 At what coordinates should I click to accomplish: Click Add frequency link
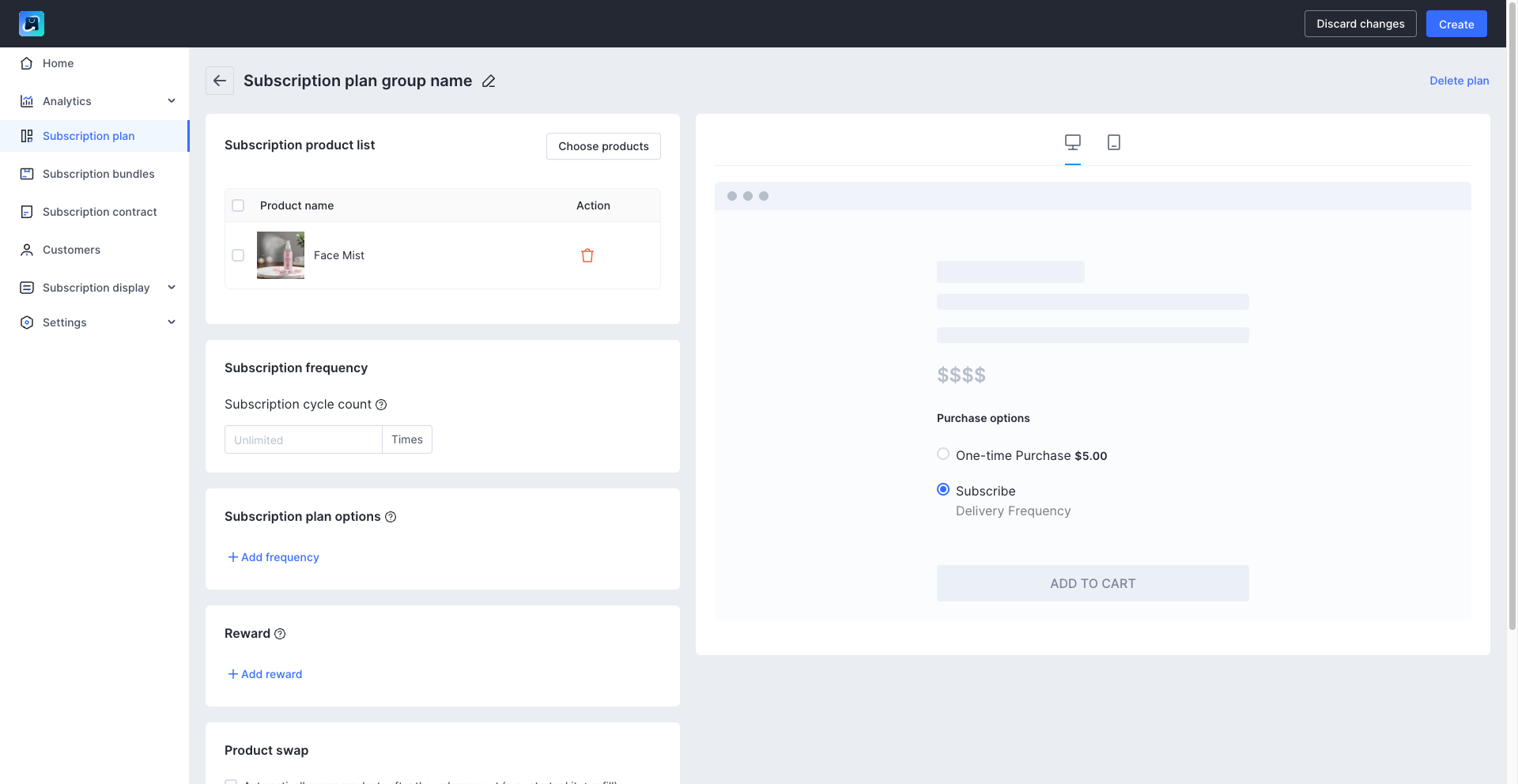(274, 557)
